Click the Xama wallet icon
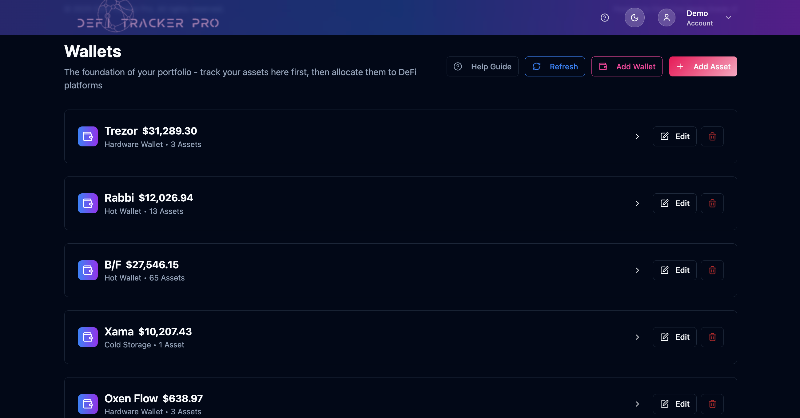800x418 pixels. [88, 337]
